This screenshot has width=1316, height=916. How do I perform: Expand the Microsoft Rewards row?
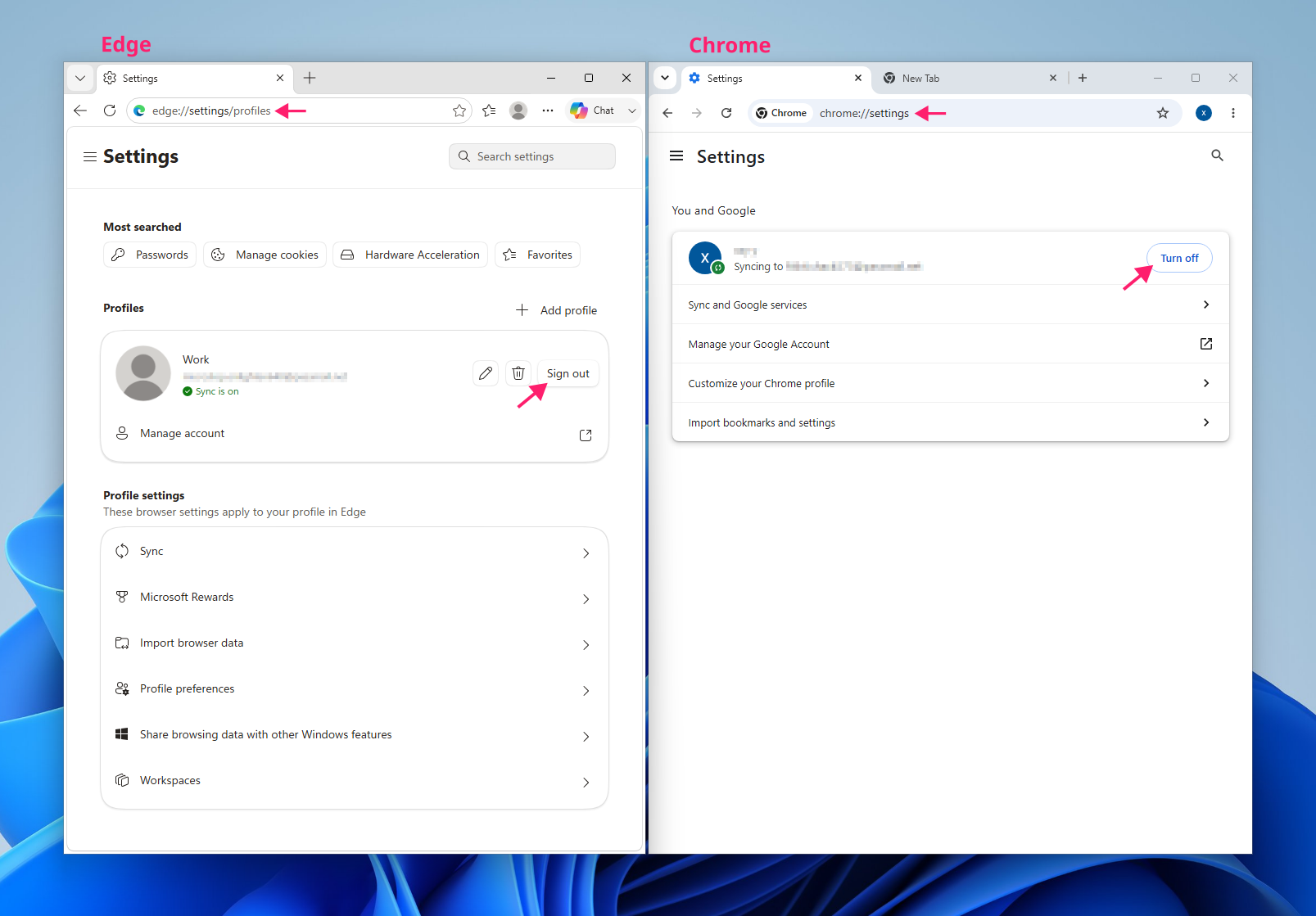coord(355,598)
